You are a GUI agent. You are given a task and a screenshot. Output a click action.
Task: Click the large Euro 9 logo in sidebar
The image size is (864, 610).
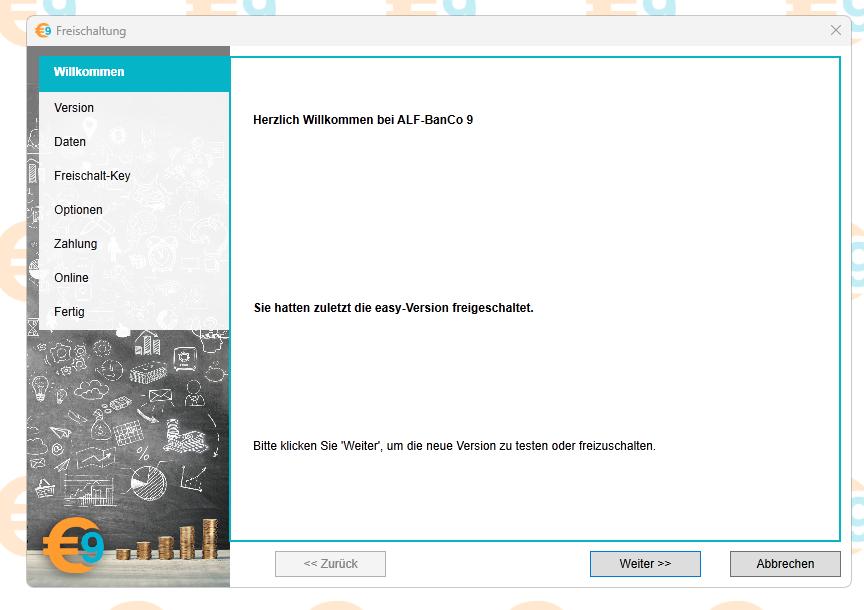tap(73, 545)
